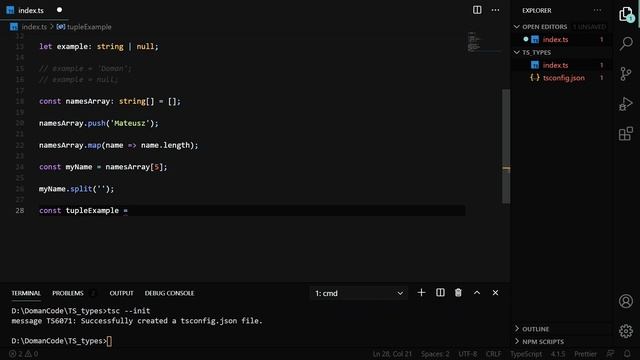Click line number 28 in the gutter
Image resolution: width=640 pixels, height=360 pixels.
[20, 211]
